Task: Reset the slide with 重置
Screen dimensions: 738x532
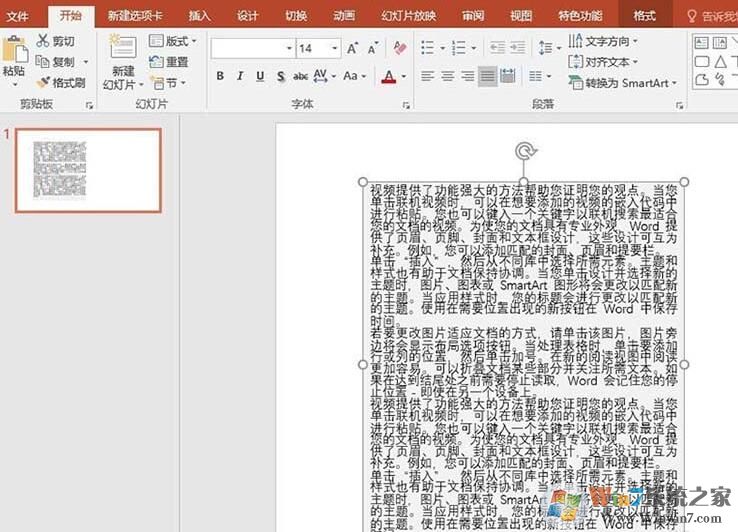Action: click(x=168, y=62)
